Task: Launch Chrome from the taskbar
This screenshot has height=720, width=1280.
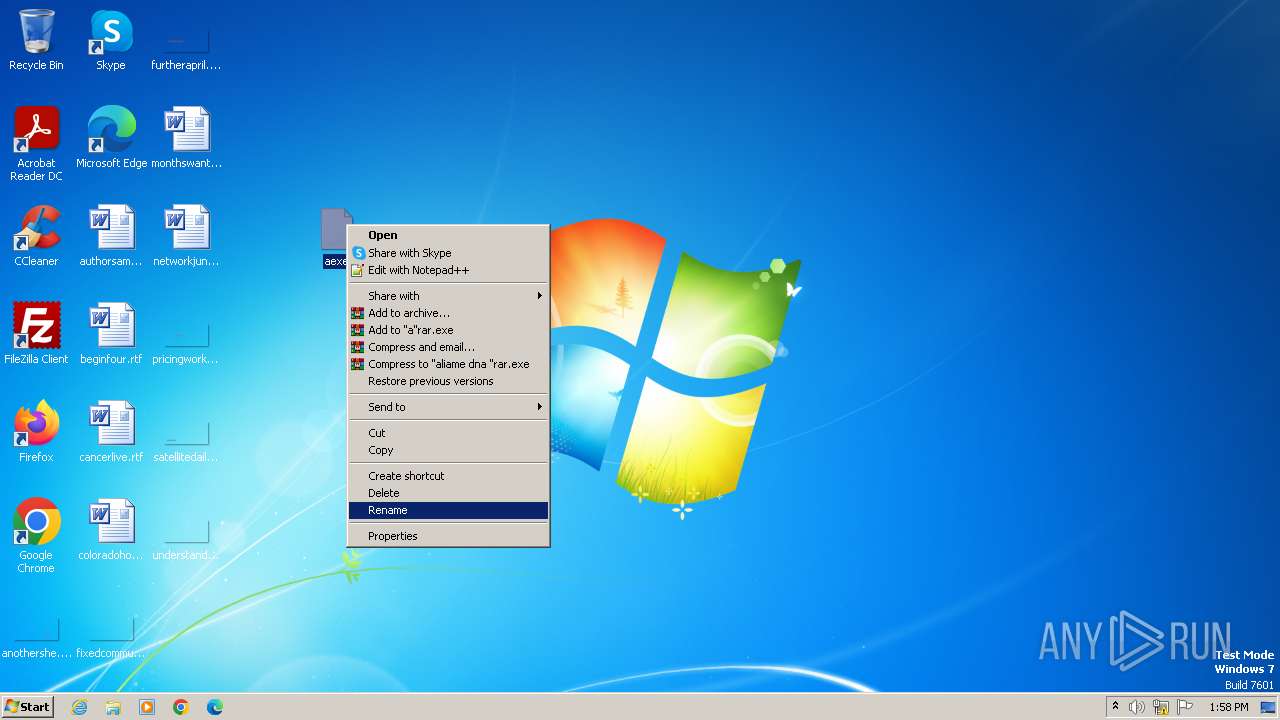Action: 181,707
